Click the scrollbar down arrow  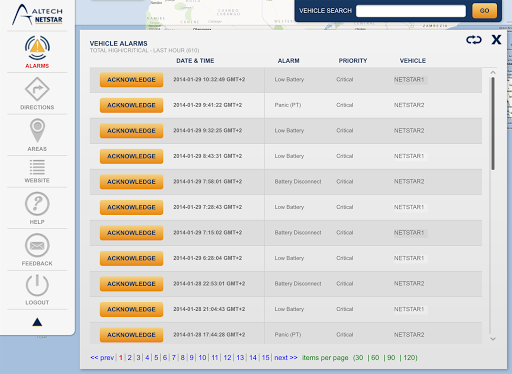tap(493, 339)
